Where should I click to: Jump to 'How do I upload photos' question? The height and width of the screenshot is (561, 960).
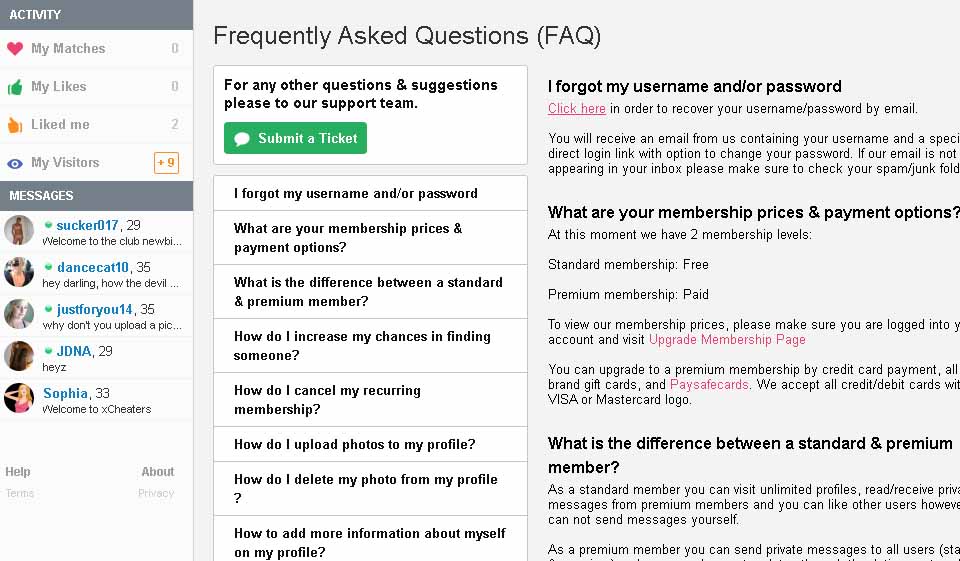355,445
